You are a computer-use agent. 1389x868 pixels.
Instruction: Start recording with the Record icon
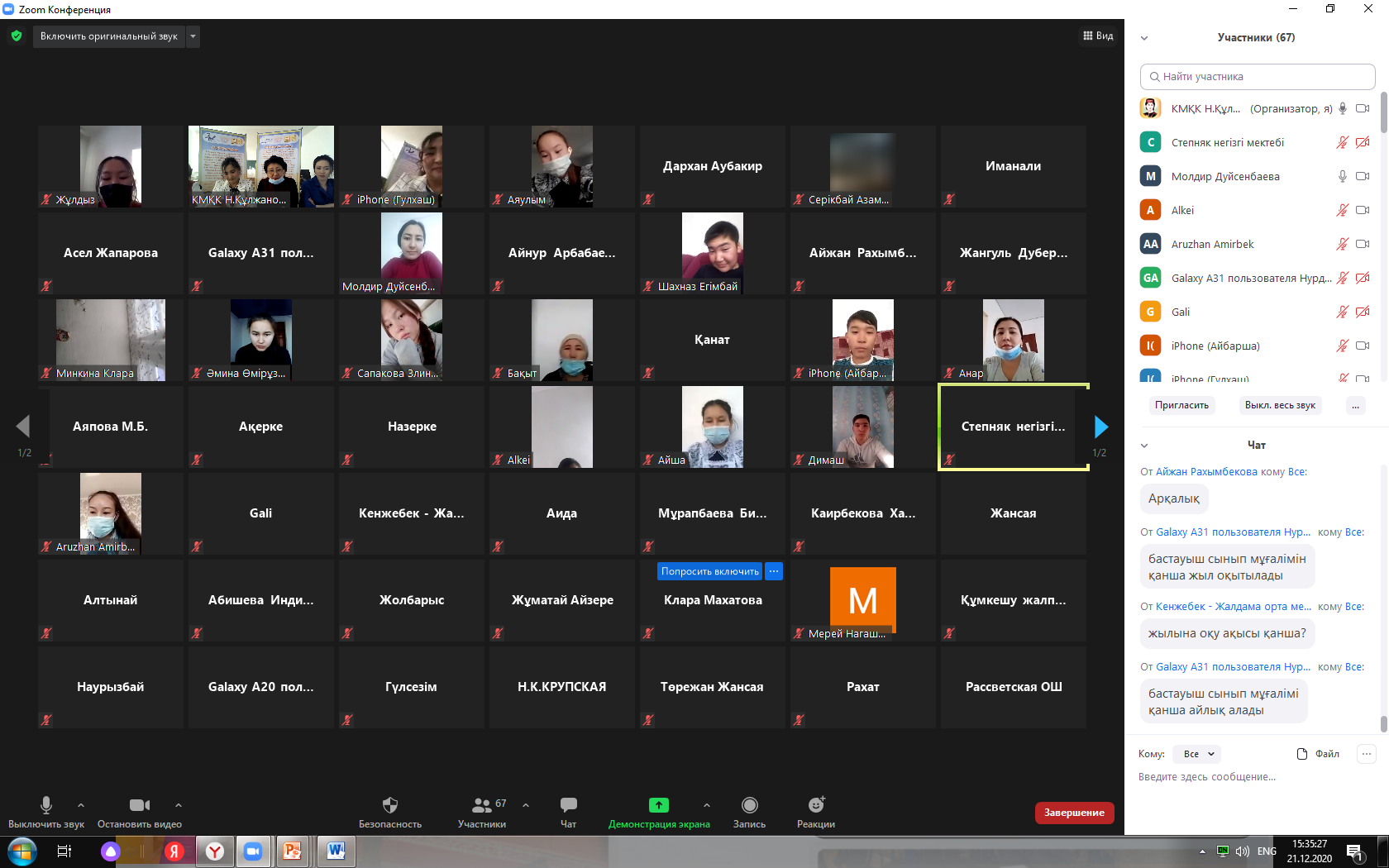749,805
